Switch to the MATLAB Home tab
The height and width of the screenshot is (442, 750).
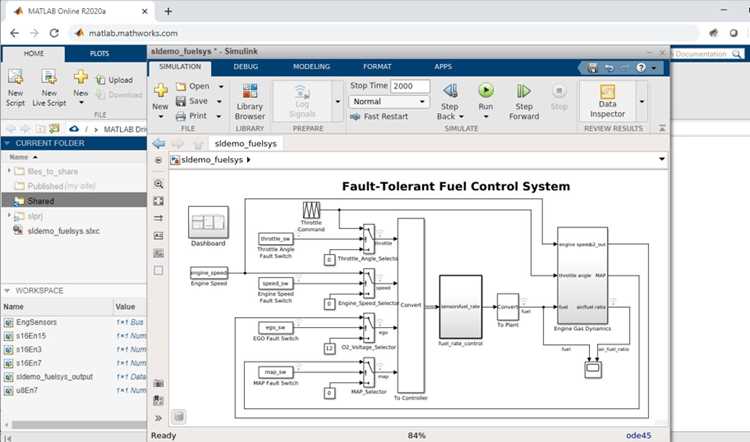[33, 54]
